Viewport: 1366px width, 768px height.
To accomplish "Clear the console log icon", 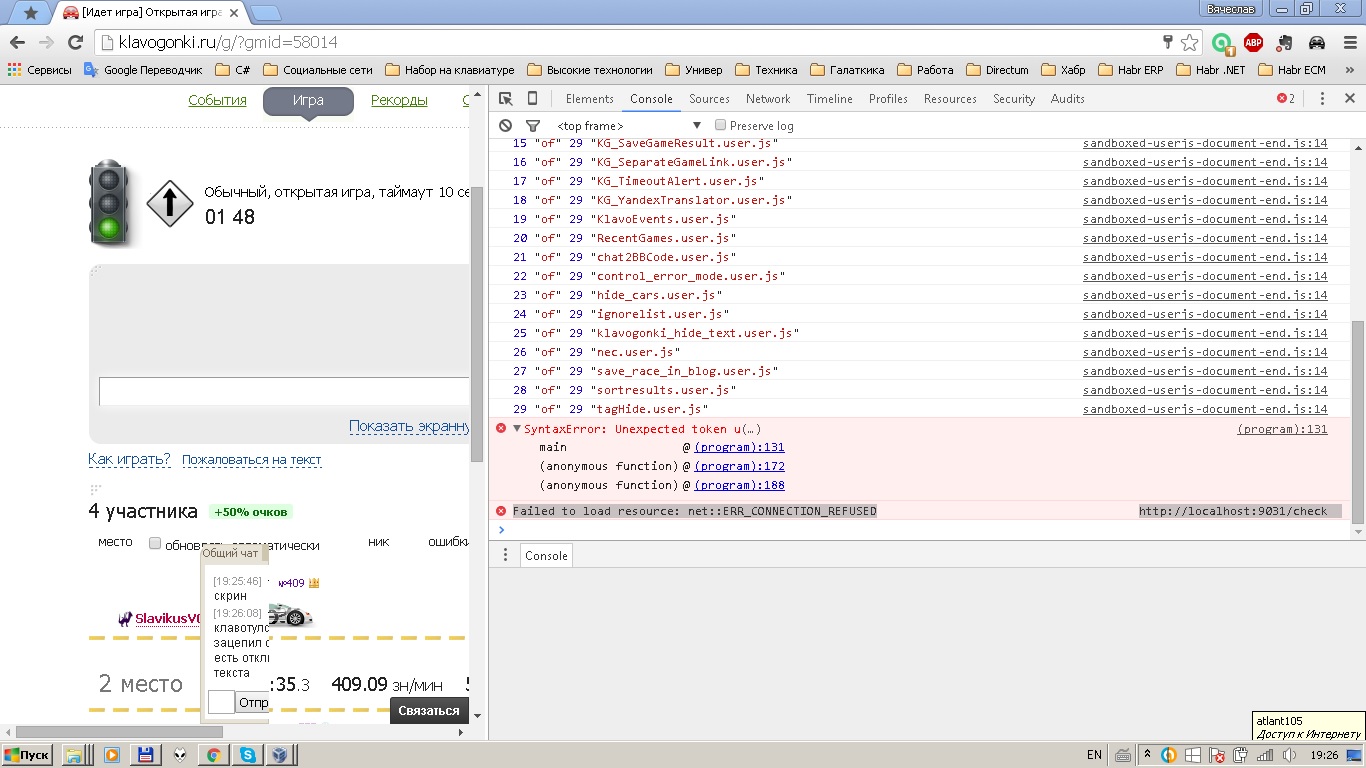I will pyautogui.click(x=505, y=126).
